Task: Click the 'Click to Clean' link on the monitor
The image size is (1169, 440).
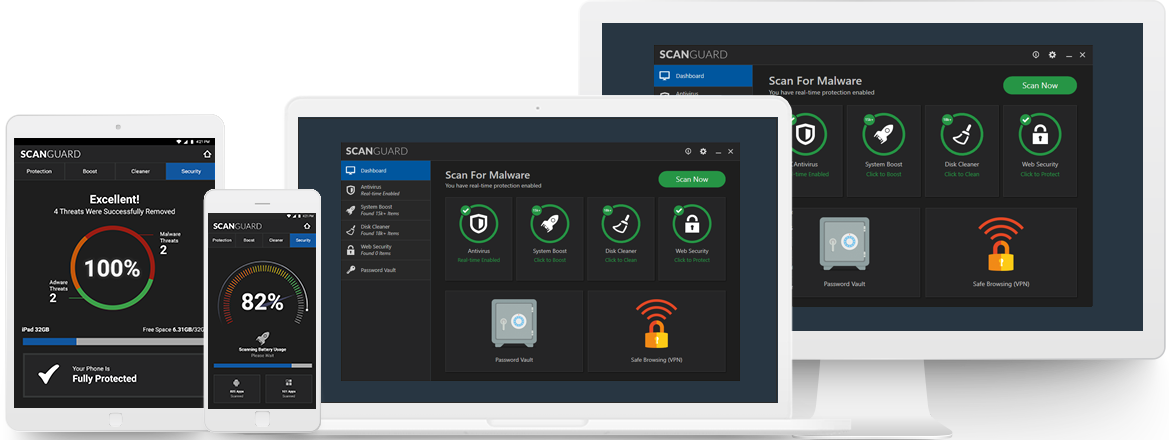Action: click(x=962, y=175)
